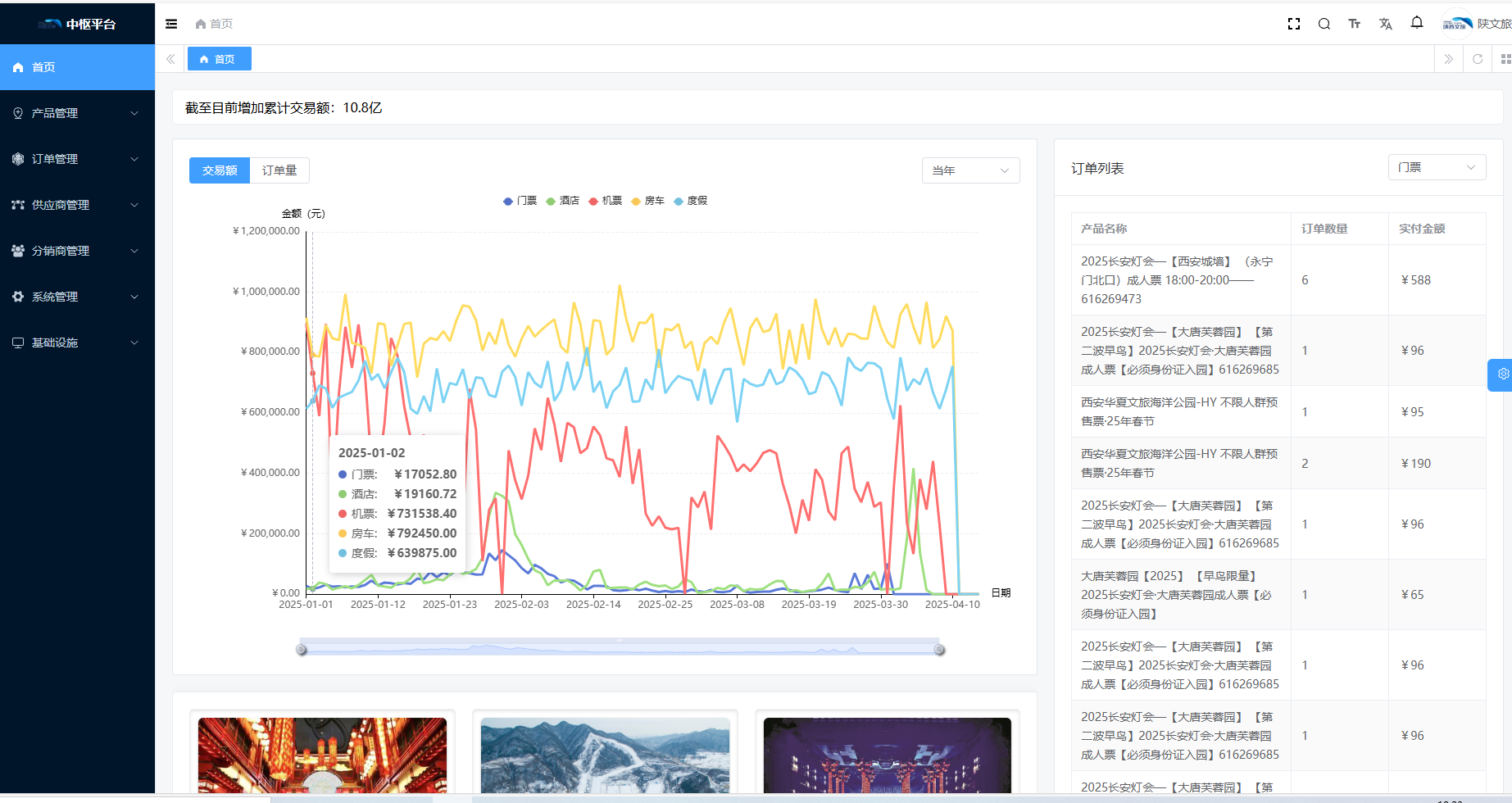Switch to the 首页 page tab
This screenshot has width=1512, height=803.
219,59
